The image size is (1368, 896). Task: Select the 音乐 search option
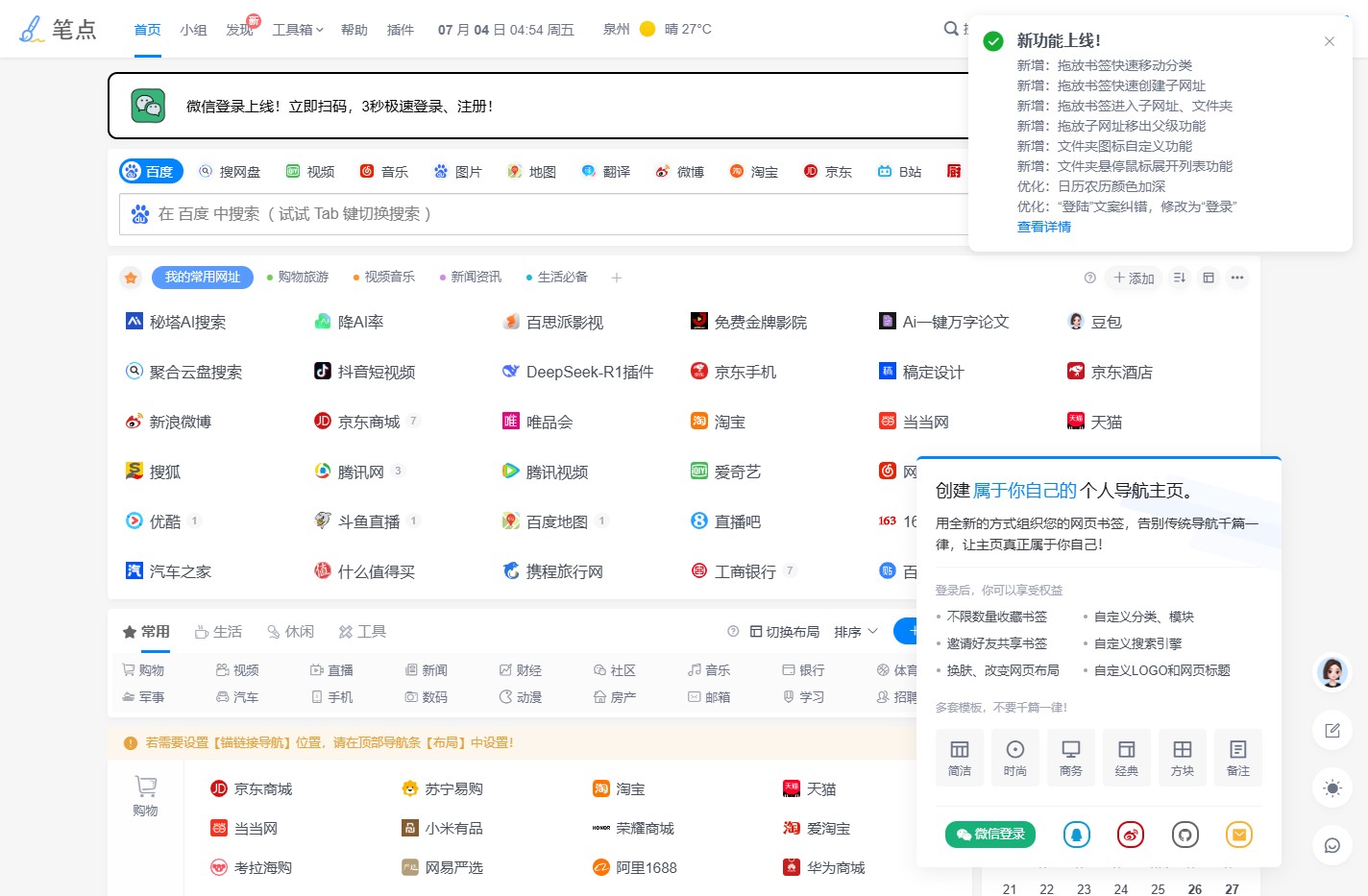click(x=384, y=171)
